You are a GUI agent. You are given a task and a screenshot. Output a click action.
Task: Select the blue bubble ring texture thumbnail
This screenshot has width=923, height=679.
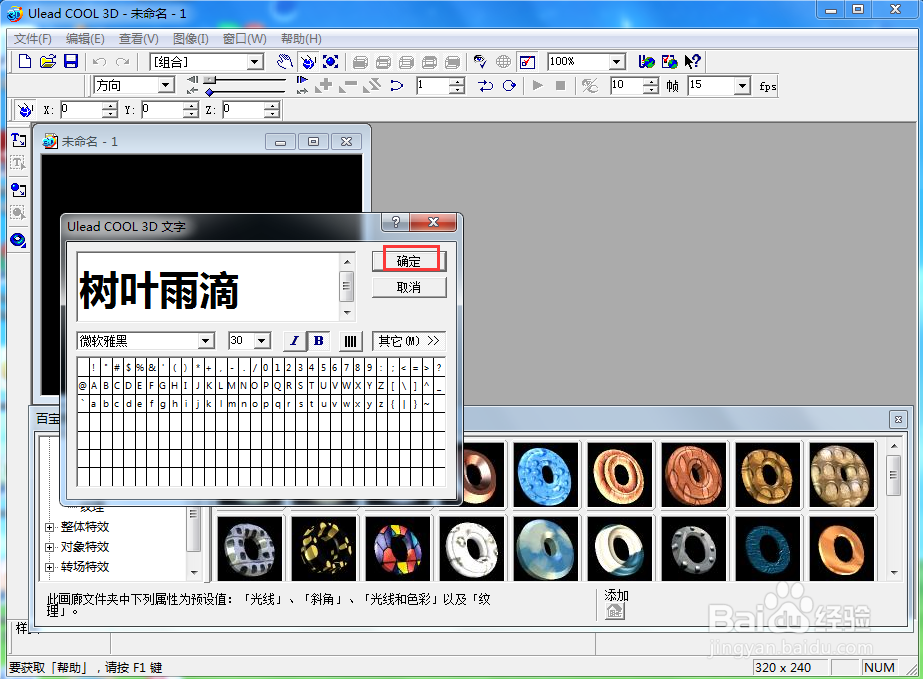pyautogui.click(x=545, y=475)
